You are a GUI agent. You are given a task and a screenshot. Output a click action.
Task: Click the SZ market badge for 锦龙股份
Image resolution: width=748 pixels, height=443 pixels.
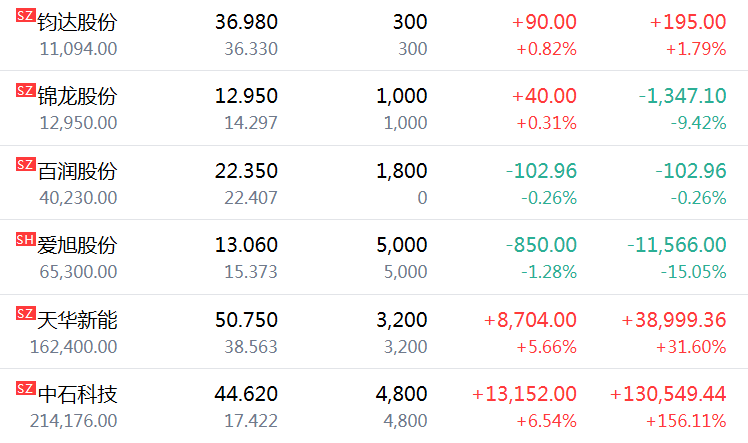click(x=26, y=91)
